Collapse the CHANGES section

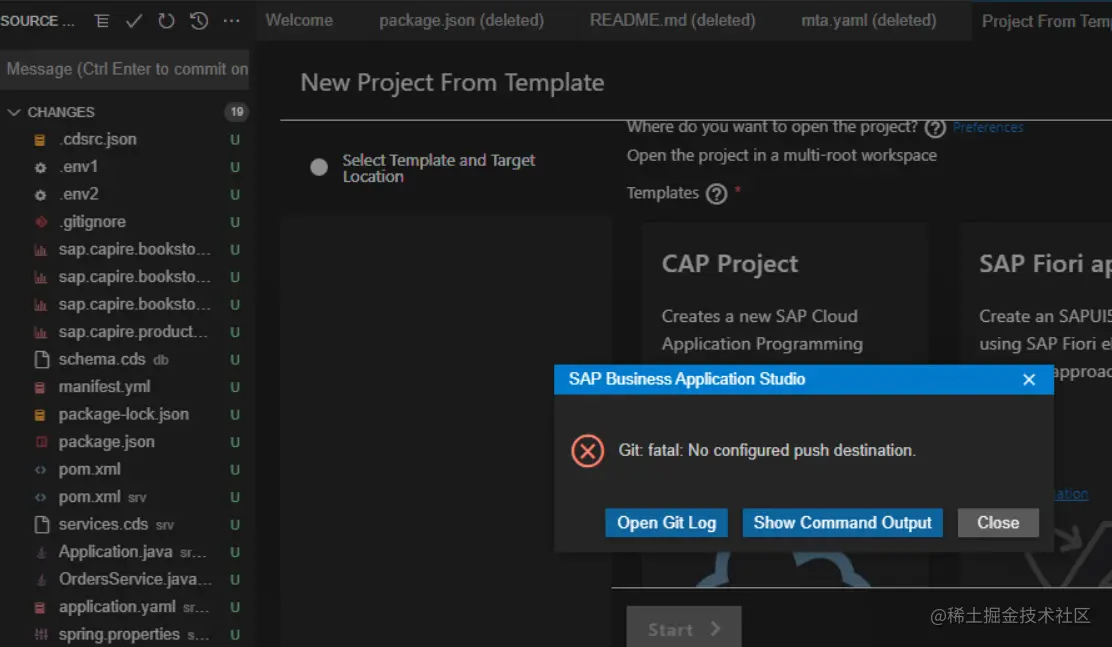(x=13, y=112)
